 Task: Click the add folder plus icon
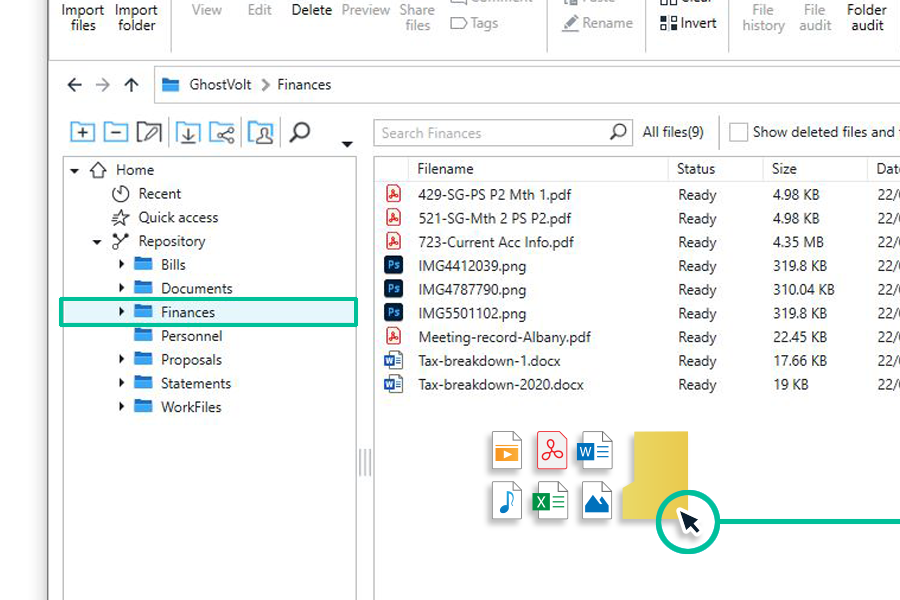[x=83, y=132]
